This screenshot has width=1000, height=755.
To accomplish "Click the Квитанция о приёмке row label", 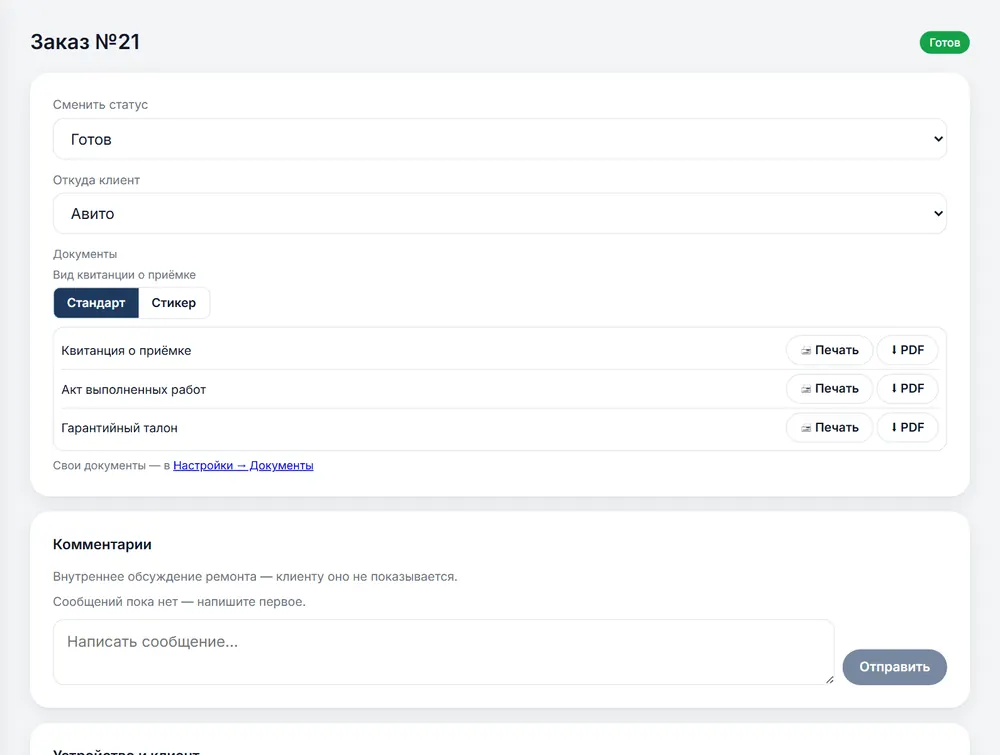I will pyautogui.click(x=126, y=351).
